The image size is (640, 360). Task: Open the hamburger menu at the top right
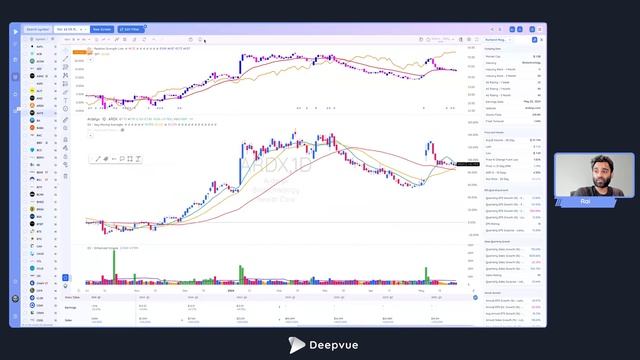pos(540,29)
